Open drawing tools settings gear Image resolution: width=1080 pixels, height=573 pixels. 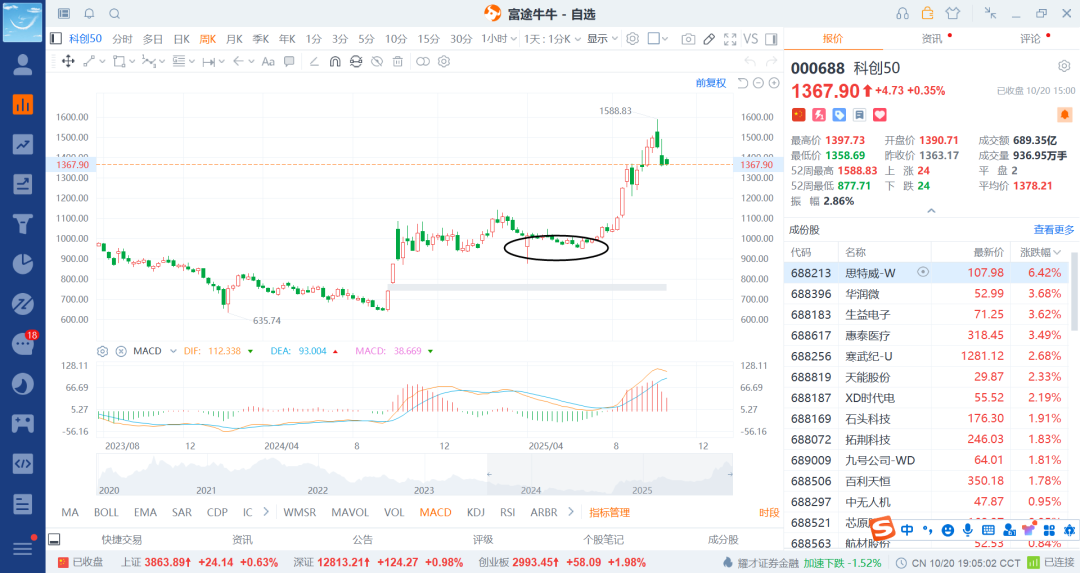tap(444, 61)
